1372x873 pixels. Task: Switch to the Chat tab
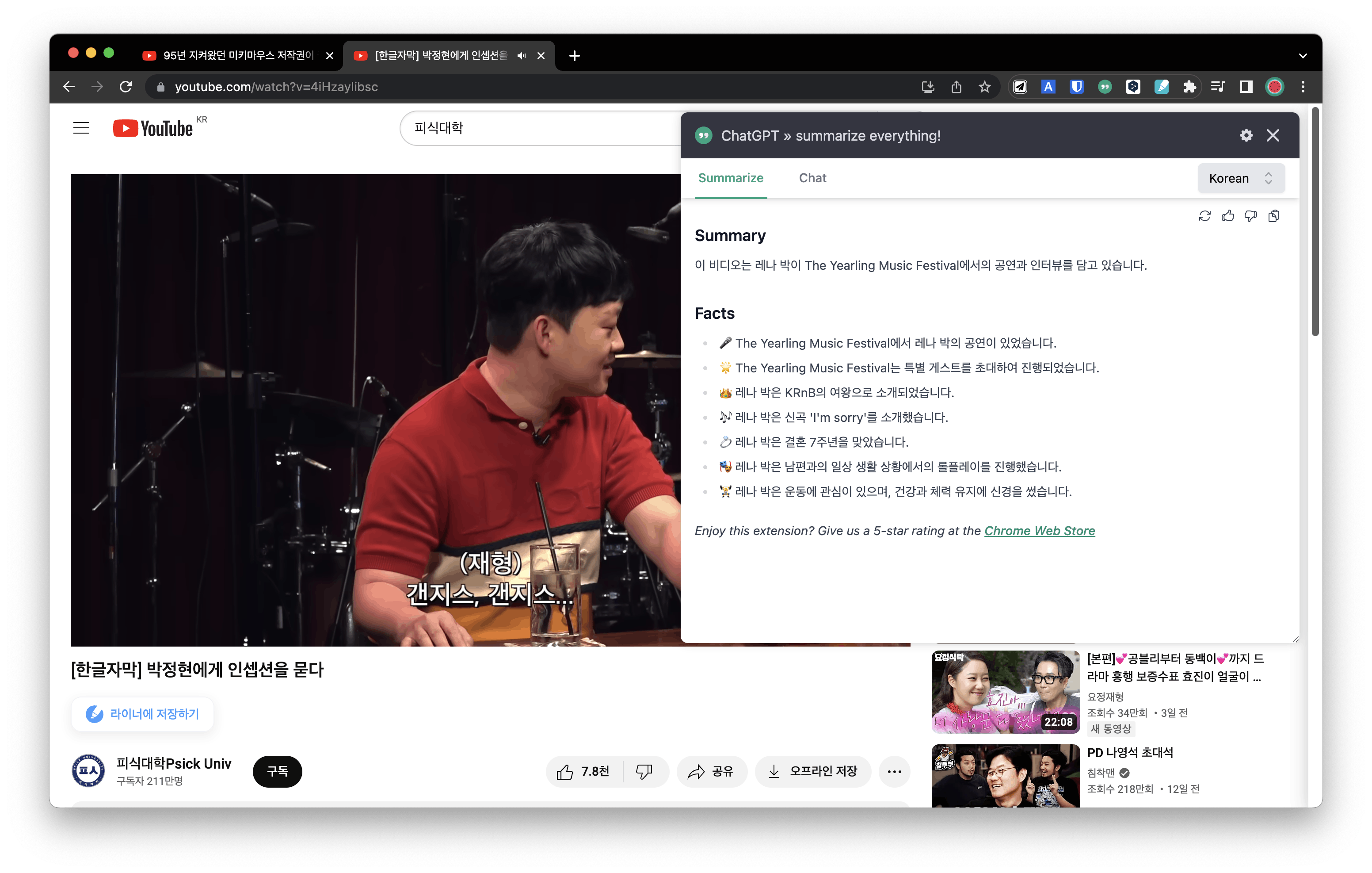coord(812,178)
